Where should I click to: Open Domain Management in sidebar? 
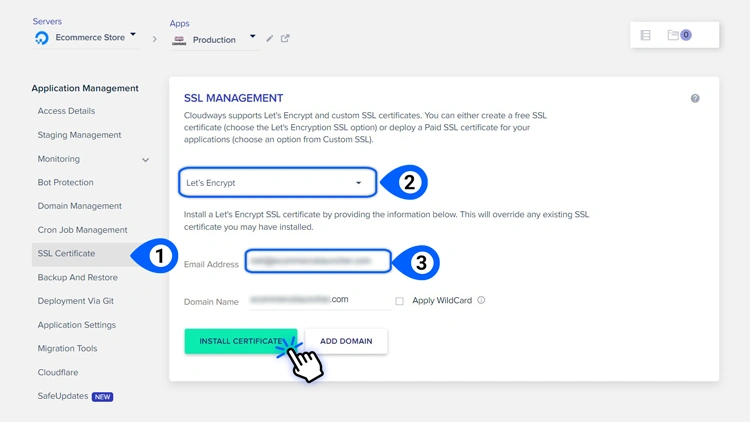tap(79, 206)
